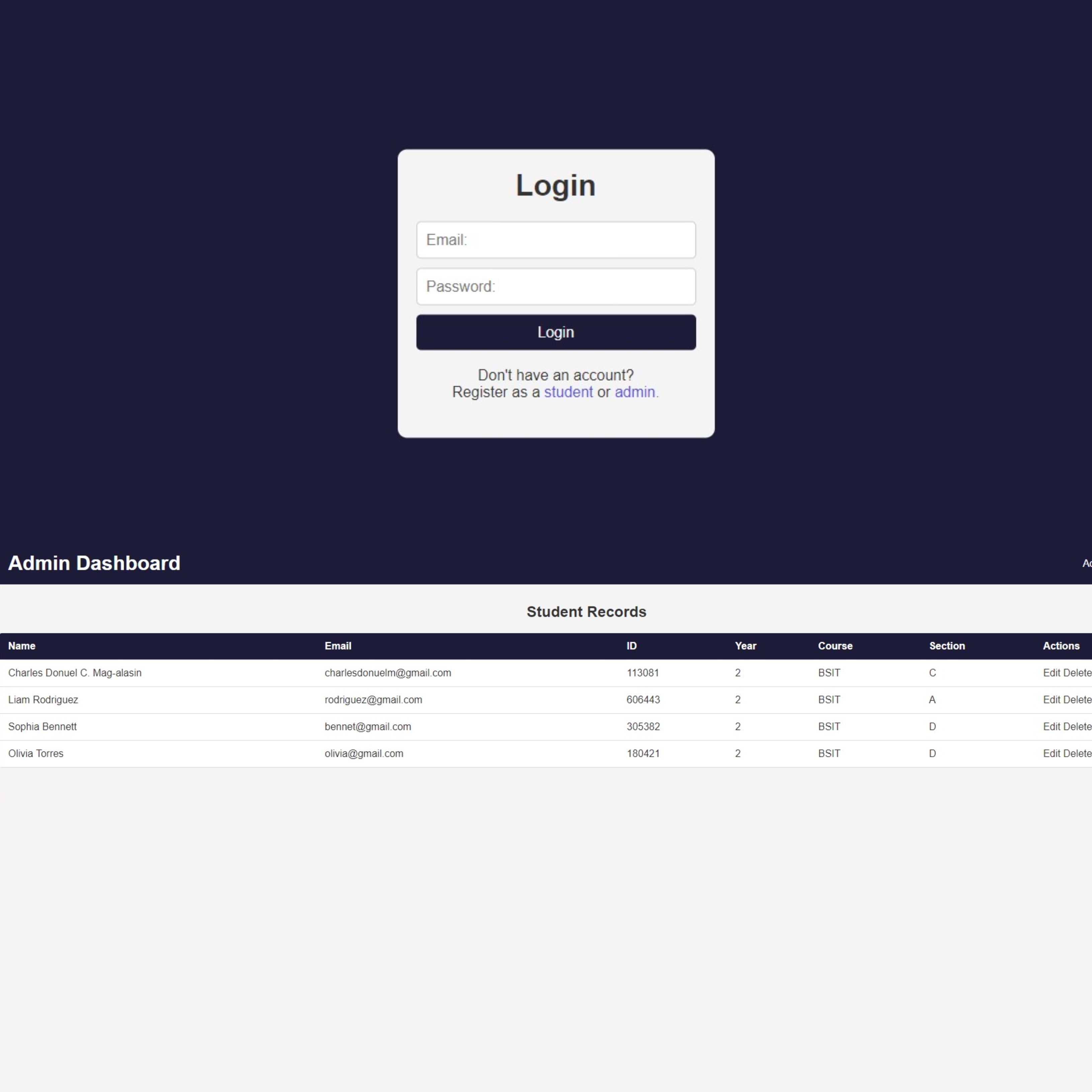Click the Name column header
The height and width of the screenshot is (1092, 1092).
(x=21, y=646)
